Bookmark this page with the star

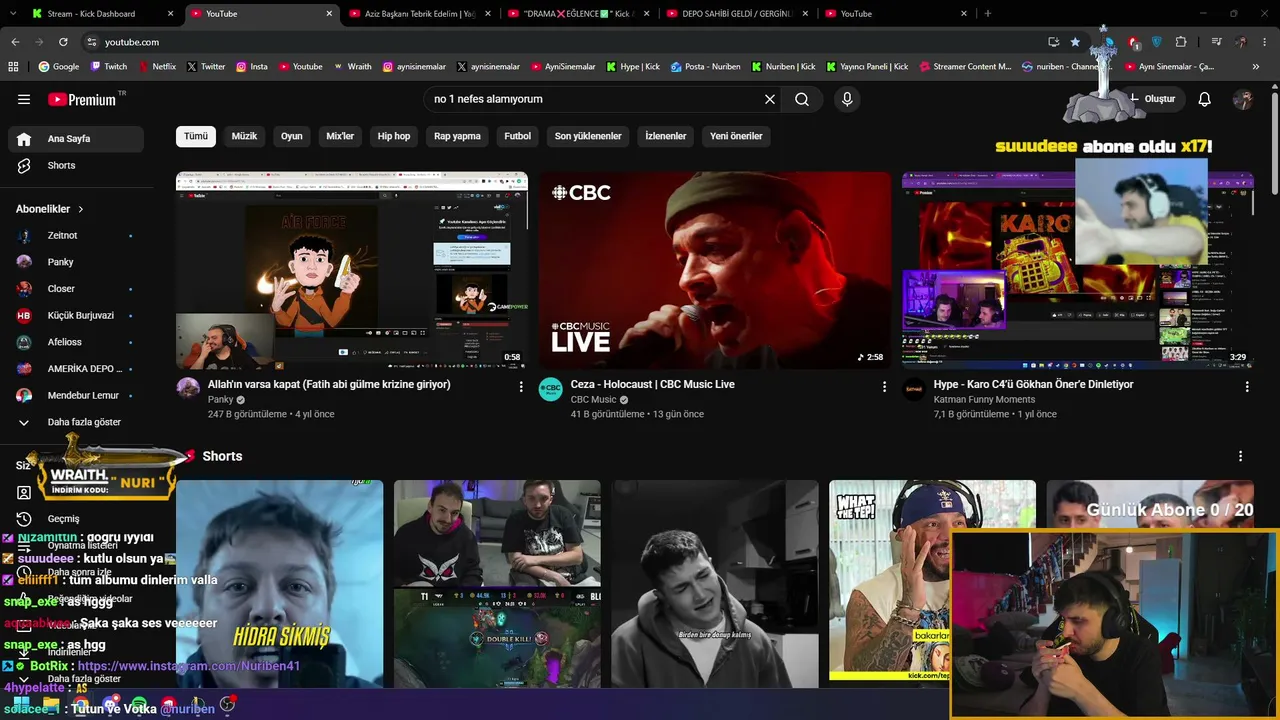click(x=1075, y=42)
